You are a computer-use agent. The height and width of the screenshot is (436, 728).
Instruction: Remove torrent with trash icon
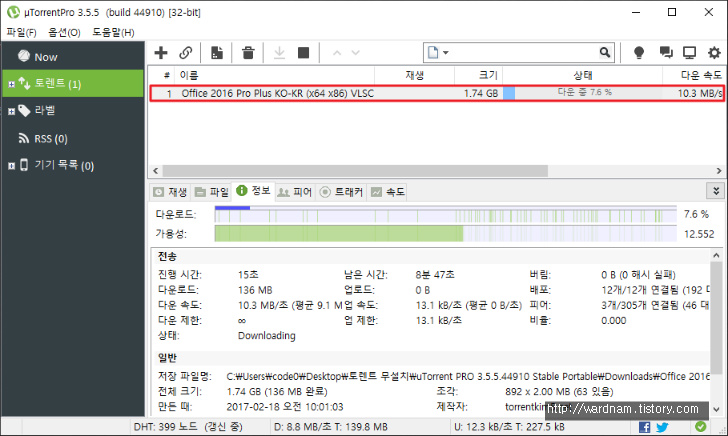pos(248,52)
